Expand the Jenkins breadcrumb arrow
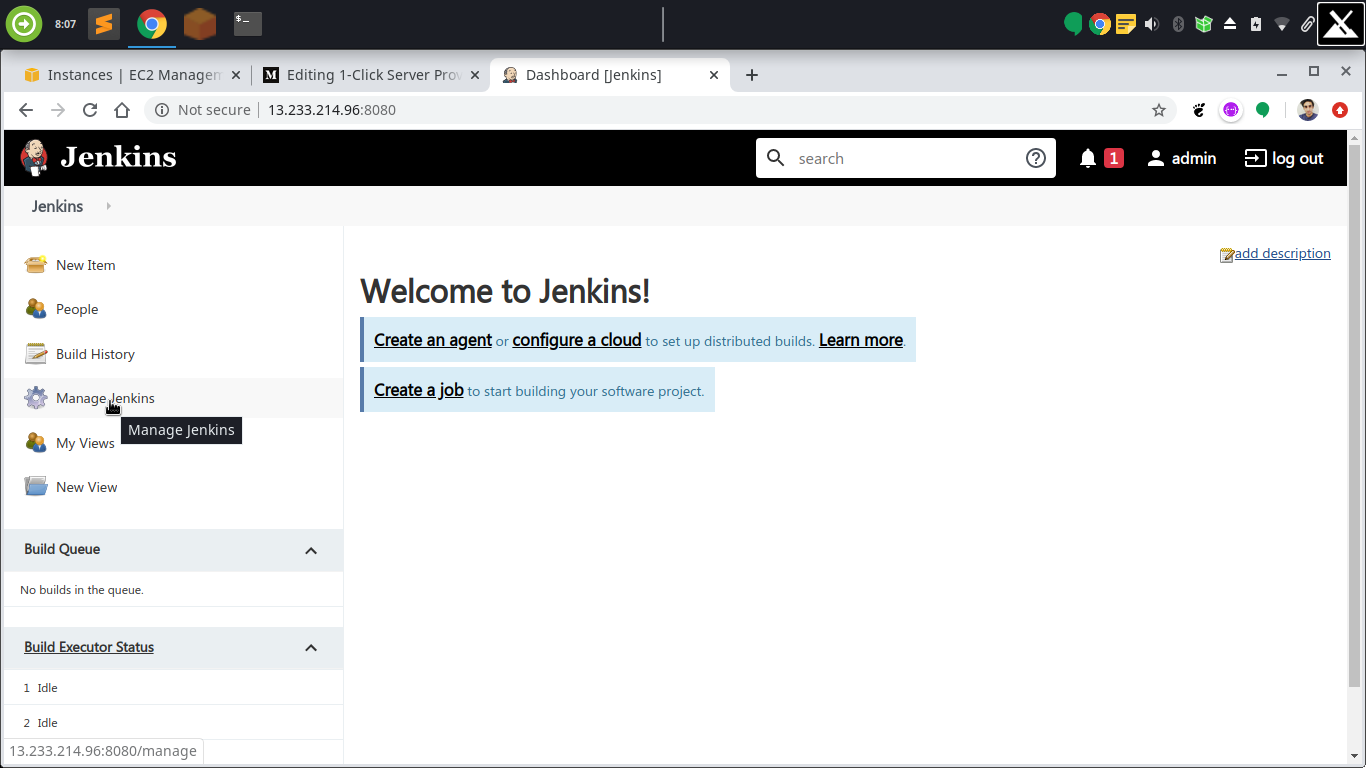The height and width of the screenshot is (768, 1366). click(x=108, y=206)
